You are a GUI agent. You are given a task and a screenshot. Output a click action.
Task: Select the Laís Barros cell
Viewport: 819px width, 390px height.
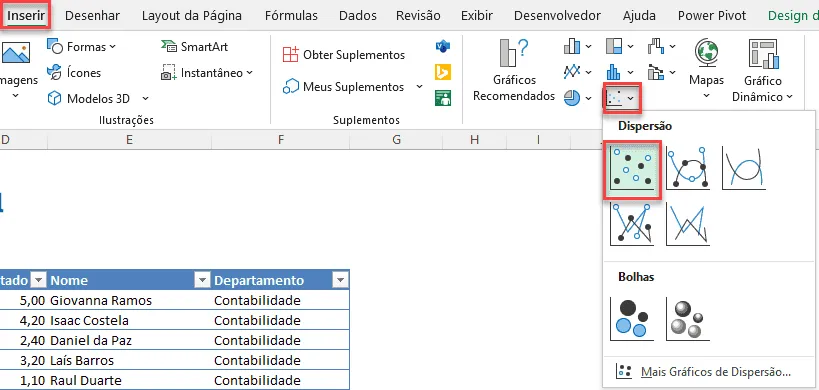click(129, 360)
